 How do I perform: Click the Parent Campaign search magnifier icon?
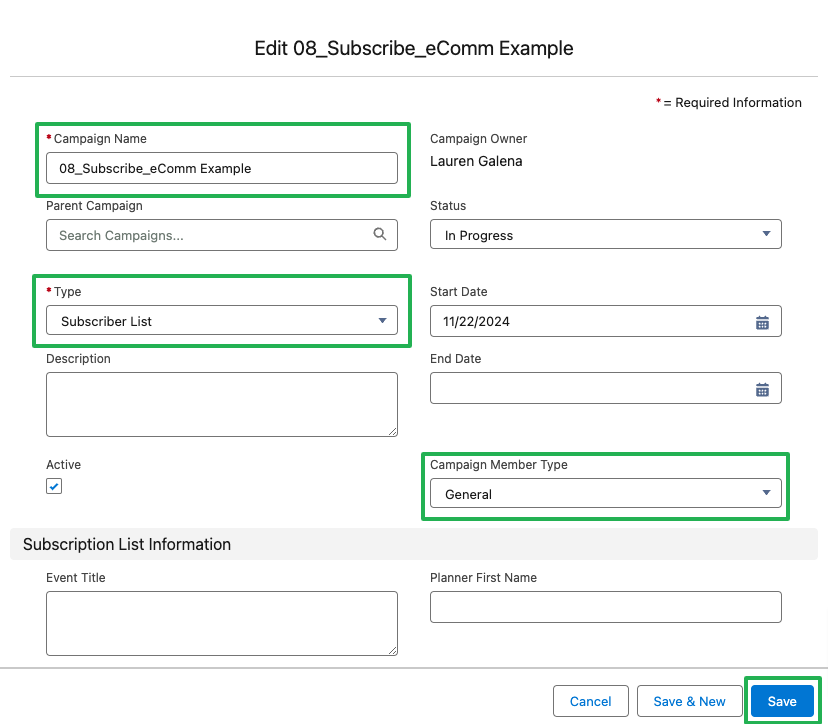pyautogui.click(x=379, y=234)
